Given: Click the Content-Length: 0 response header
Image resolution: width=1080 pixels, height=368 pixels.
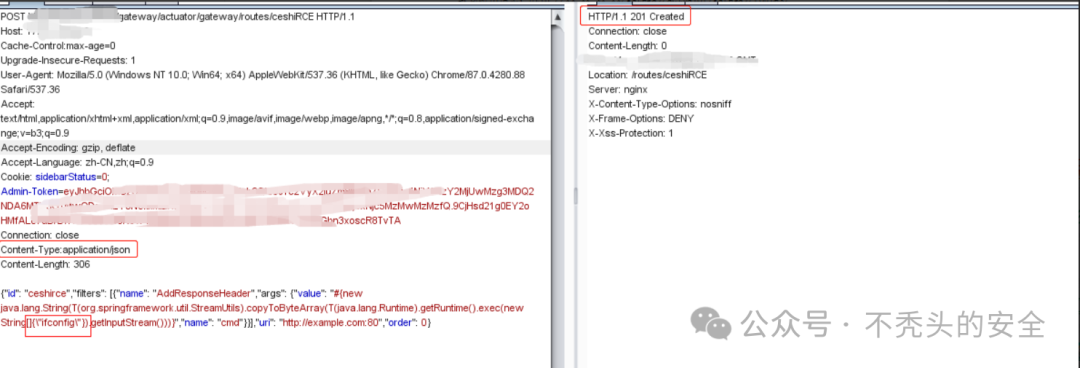Looking at the screenshot, I should [x=627, y=45].
